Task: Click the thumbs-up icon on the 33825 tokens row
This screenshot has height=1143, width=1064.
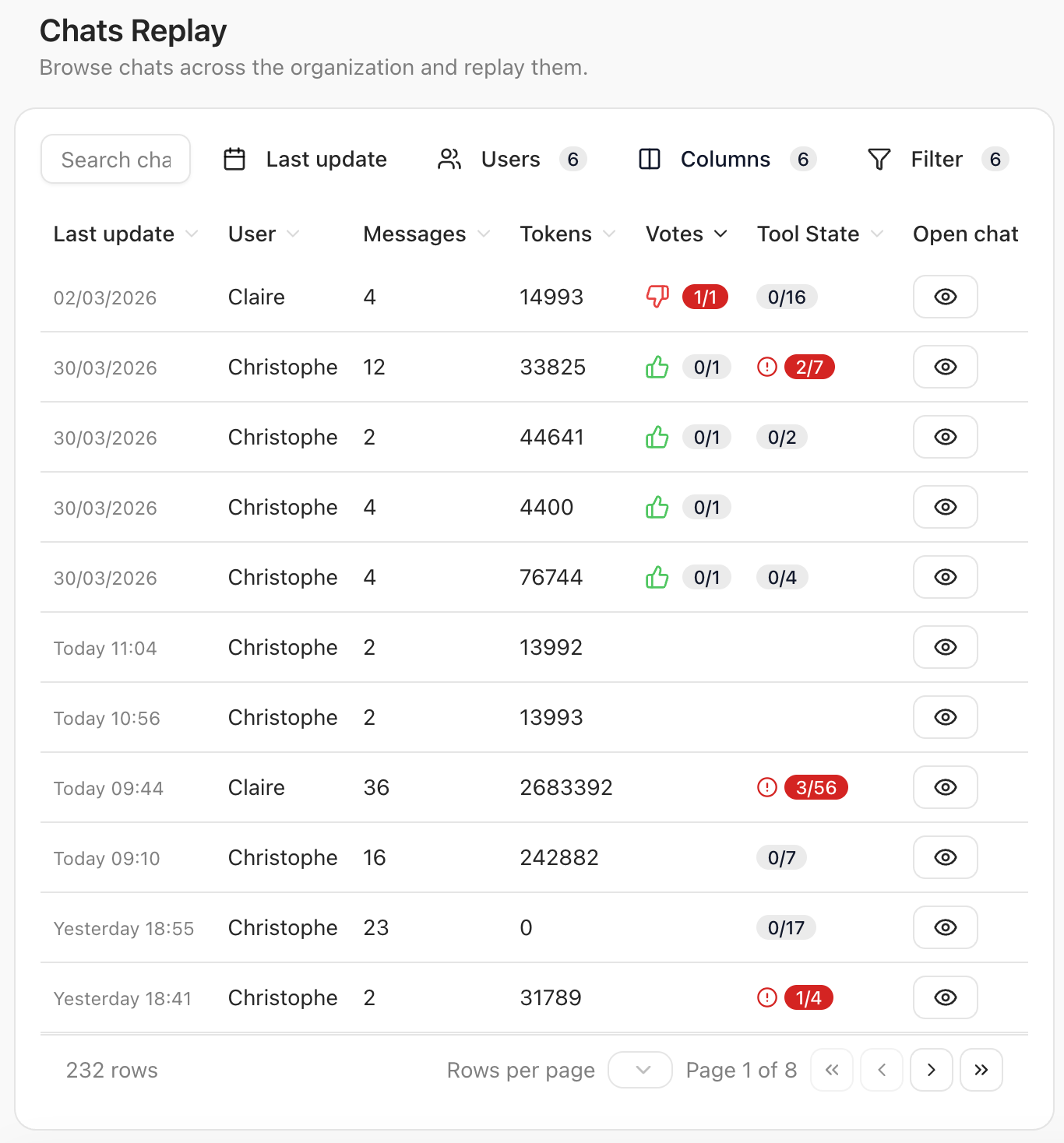Action: point(657,367)
